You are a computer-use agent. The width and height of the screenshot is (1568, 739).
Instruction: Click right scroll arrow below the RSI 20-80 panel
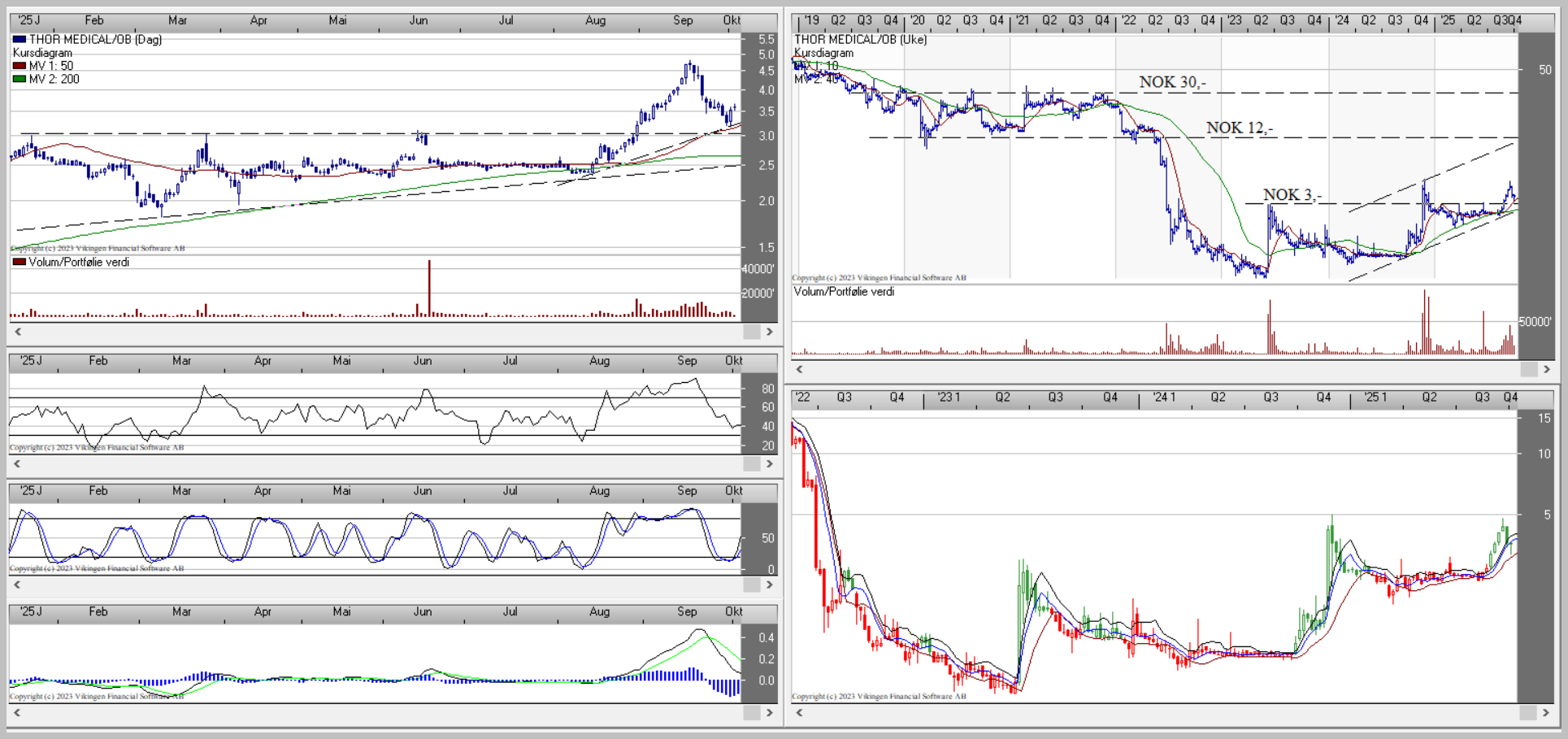click(769, 463)
